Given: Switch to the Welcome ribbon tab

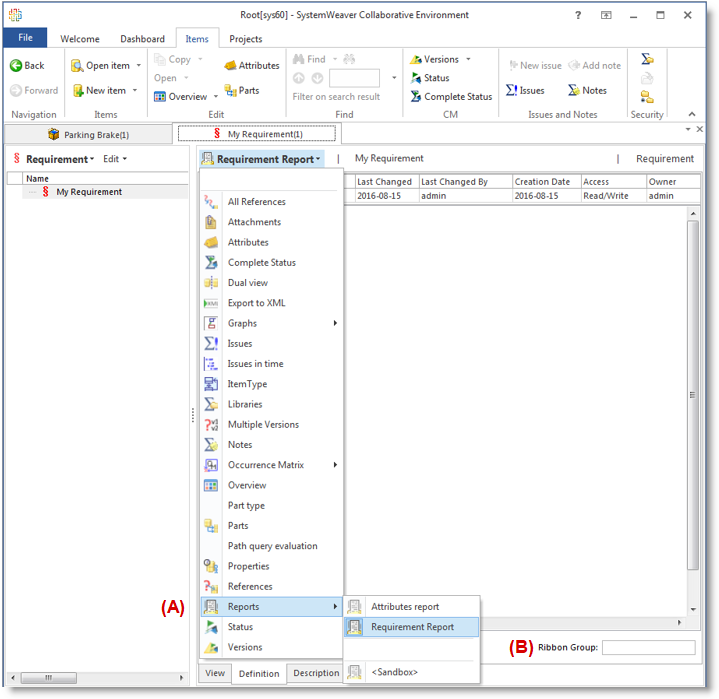Looking at the screenshot, I should (x=80, y=39).
